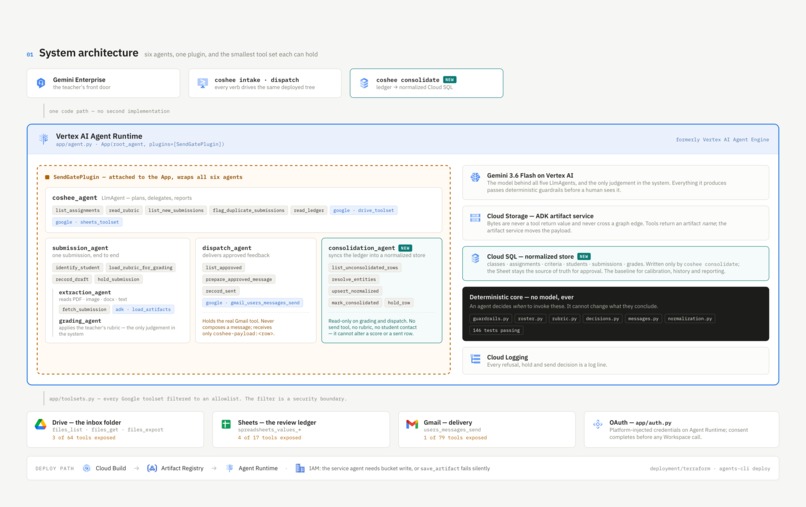Click the coshee consolidate database icon

click(364, 83)
